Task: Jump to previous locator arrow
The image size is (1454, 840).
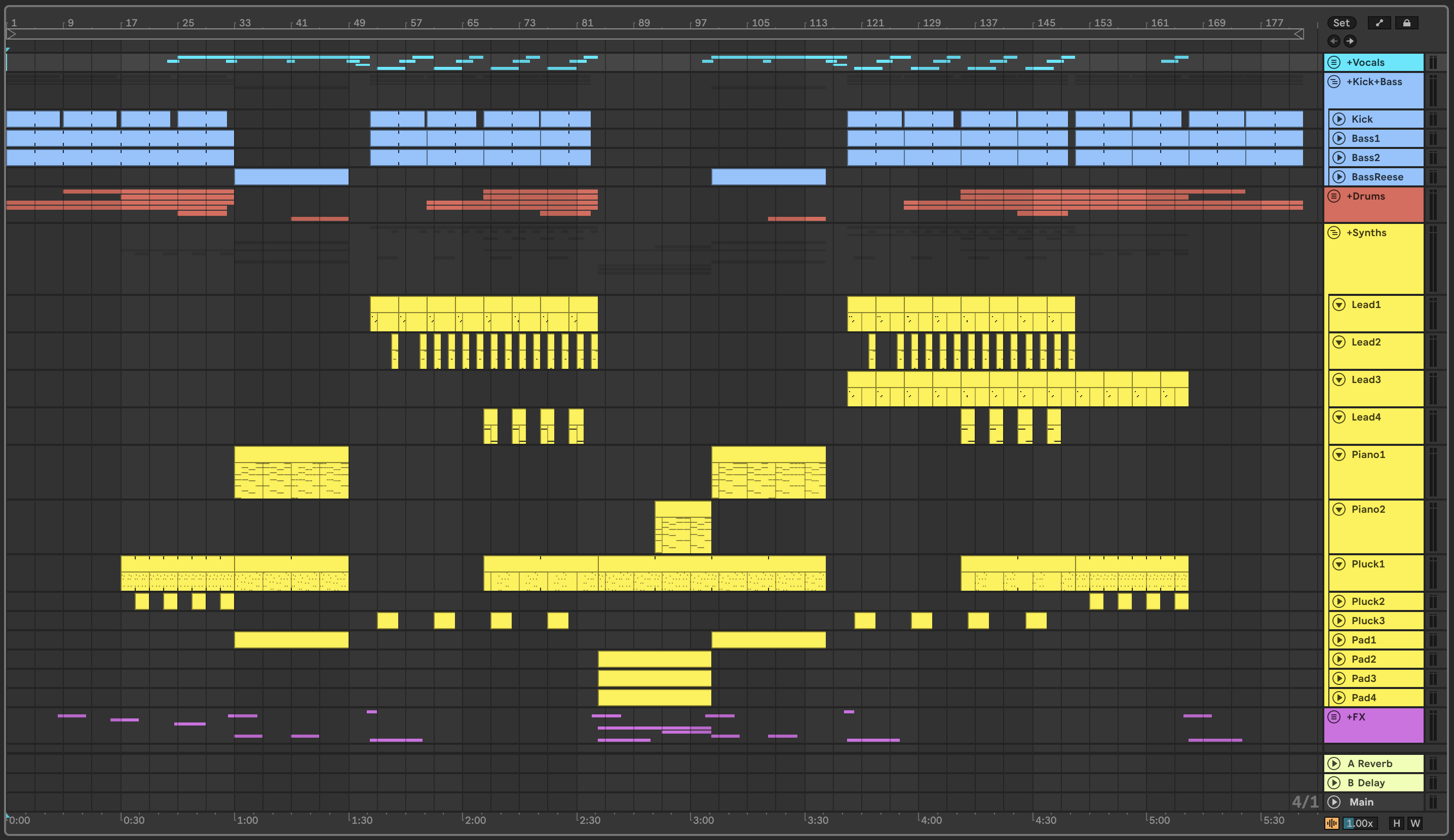Action: pos(1333,41)
